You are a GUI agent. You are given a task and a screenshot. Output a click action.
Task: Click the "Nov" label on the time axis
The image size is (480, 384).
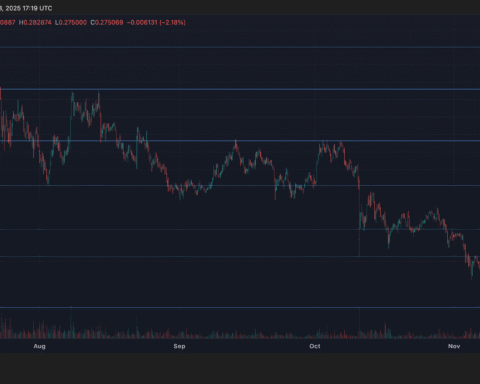[x=454, y=346]
